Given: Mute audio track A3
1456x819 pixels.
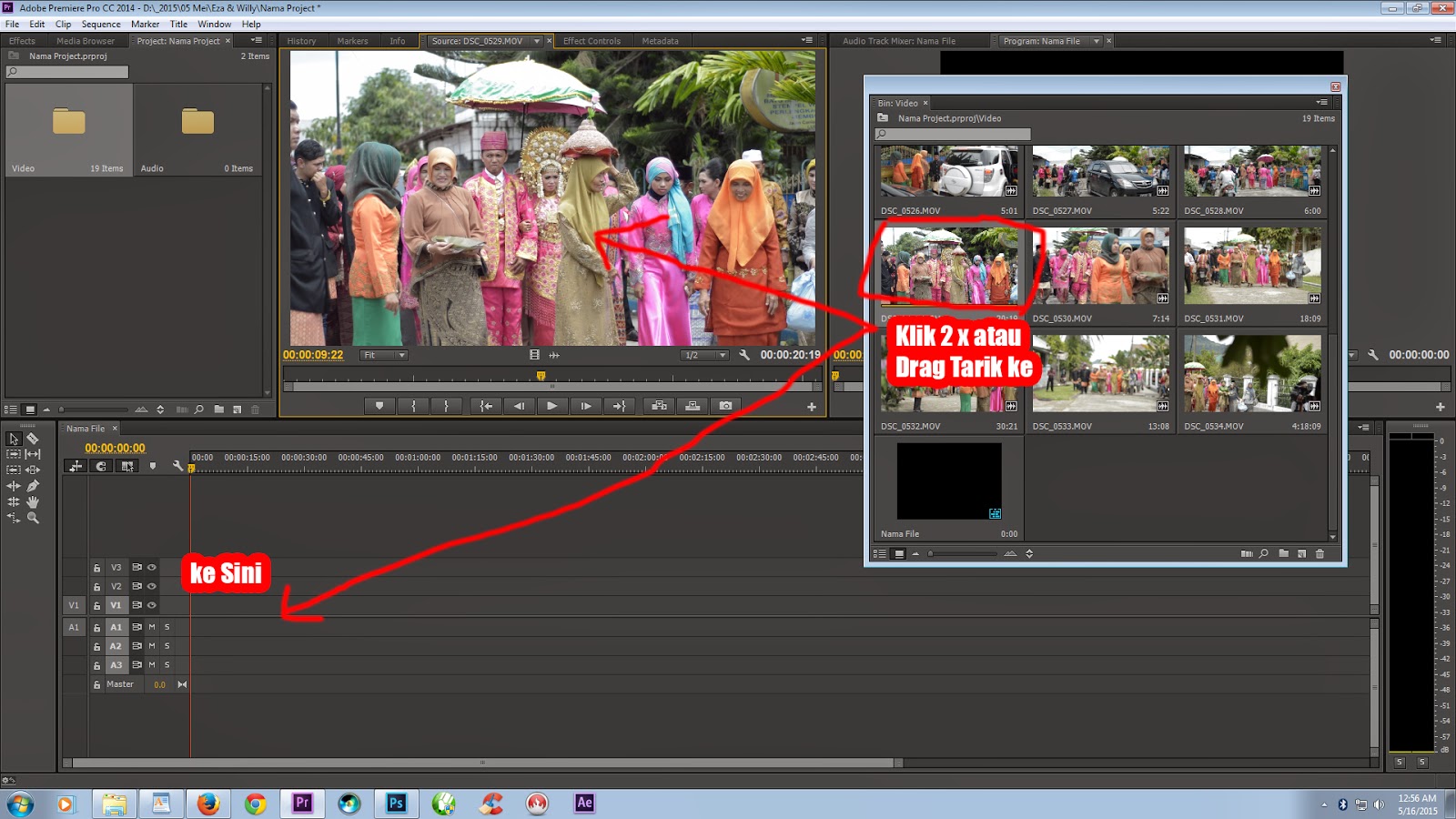Looking at the screenshot, I should (x=152, y=665).
